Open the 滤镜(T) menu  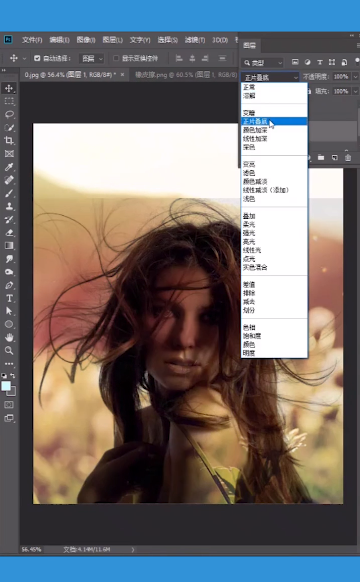click(x=195, y=40)
